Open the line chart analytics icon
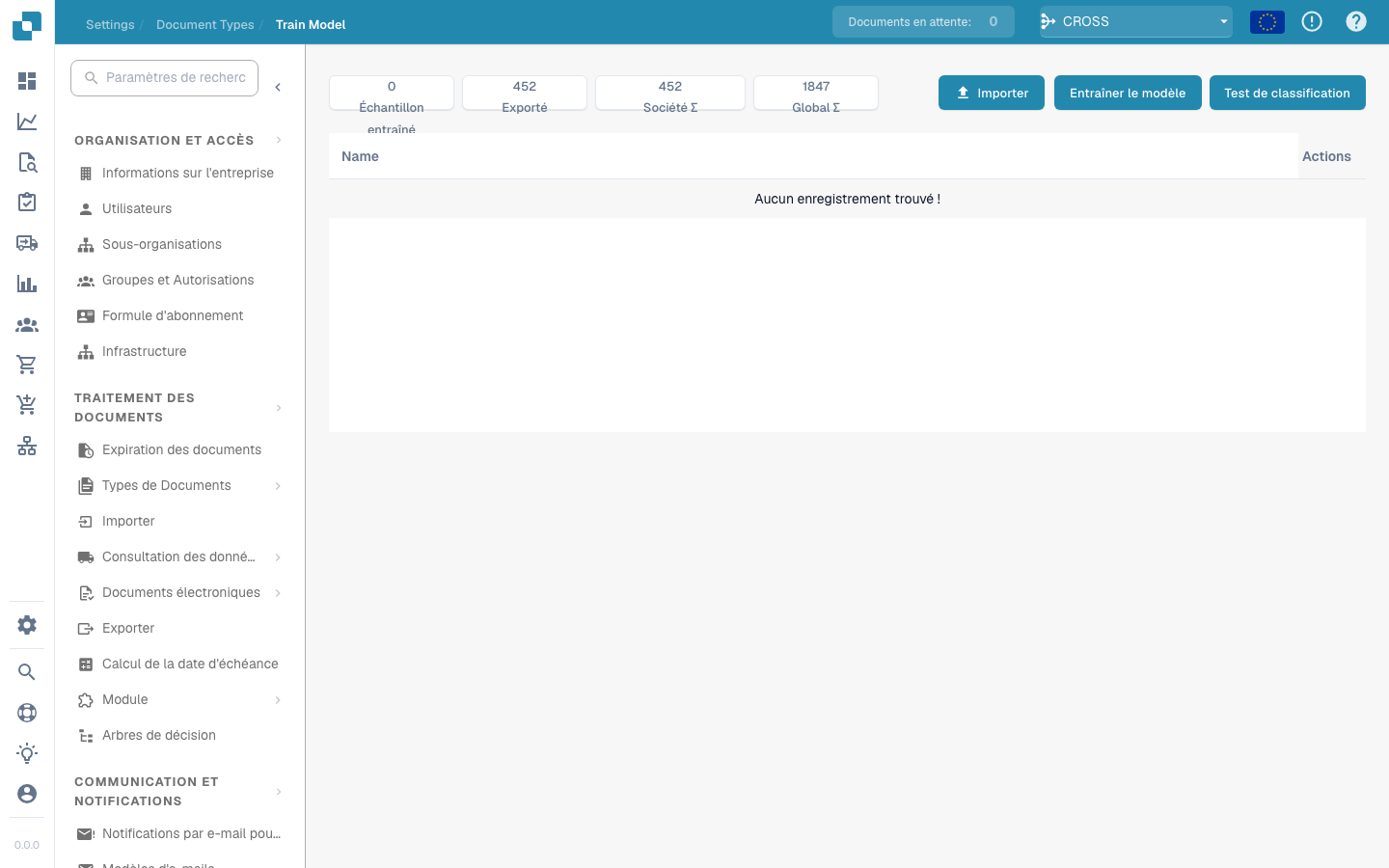This screenshot has height=868, width=1389. pyautogui.click(x=27, y=122)
